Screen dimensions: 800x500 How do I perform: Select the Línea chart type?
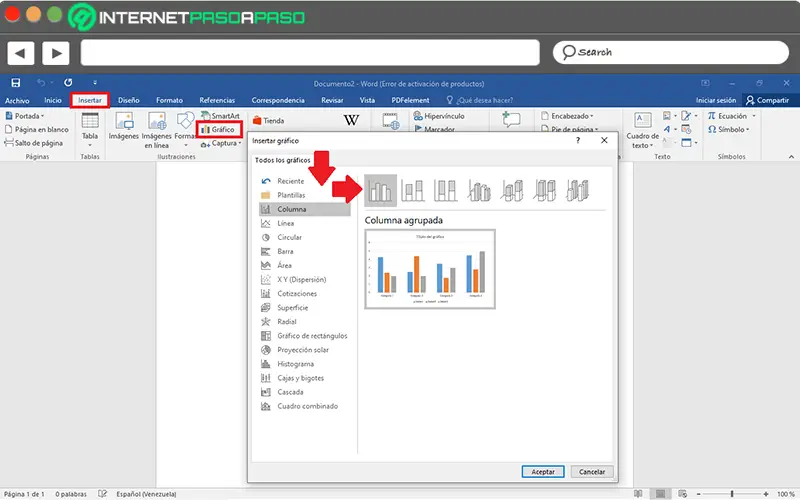(x=304, y=223)
